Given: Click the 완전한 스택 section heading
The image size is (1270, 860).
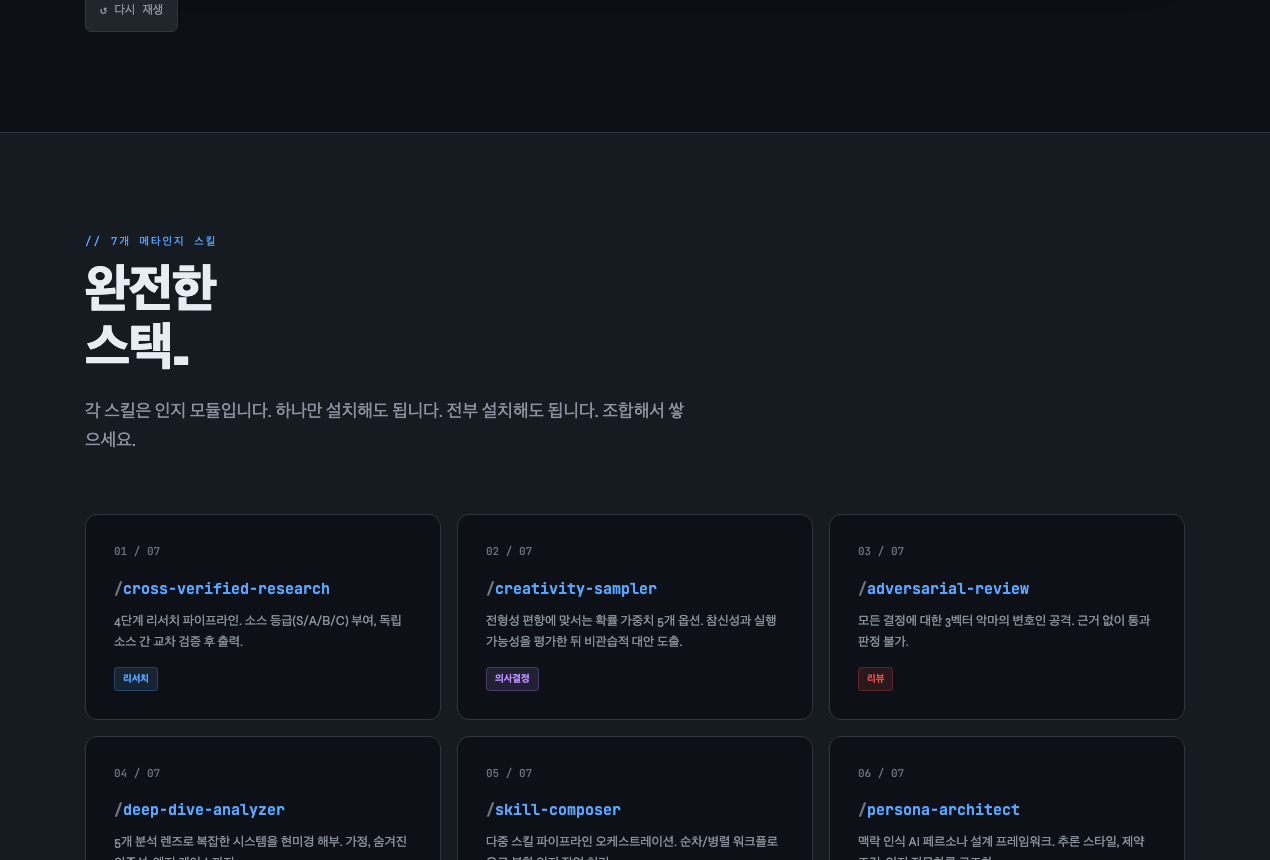Looking at the screenshot, I should tap(150, 316).
